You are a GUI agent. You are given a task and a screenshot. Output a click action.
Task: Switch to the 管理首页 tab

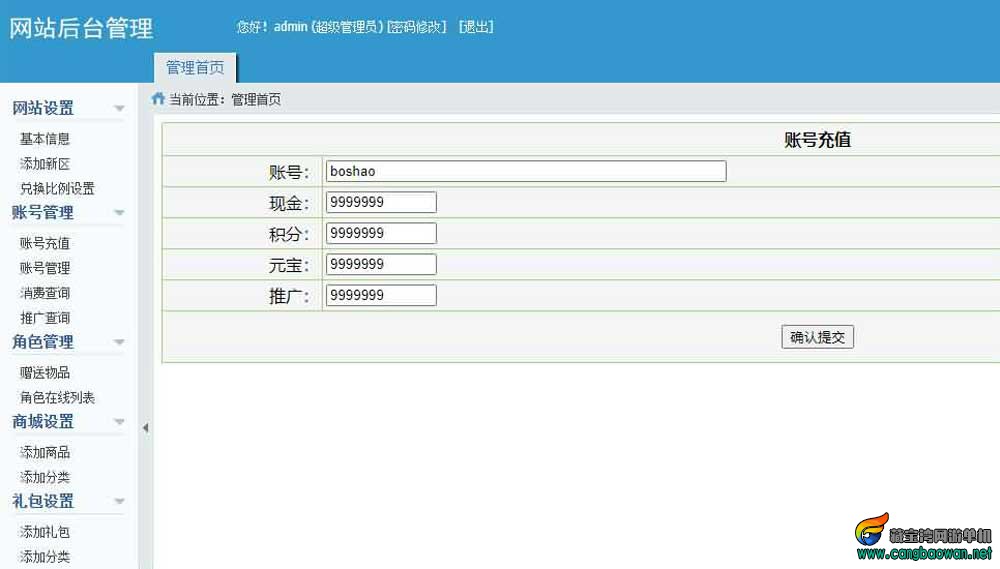tap(195, 68)
